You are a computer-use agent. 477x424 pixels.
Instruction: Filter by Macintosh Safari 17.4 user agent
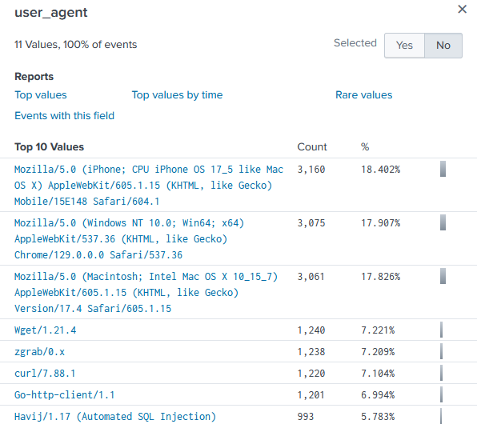pos(146,292)
